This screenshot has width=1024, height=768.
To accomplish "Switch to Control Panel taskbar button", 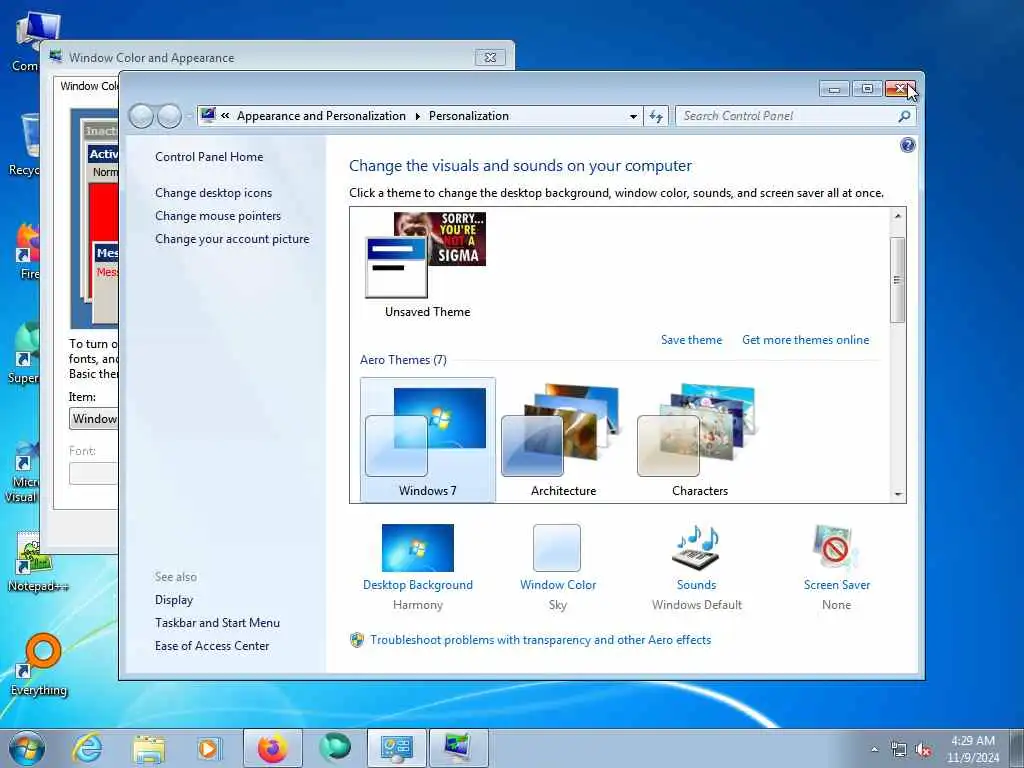I will [x=396, y=748].
